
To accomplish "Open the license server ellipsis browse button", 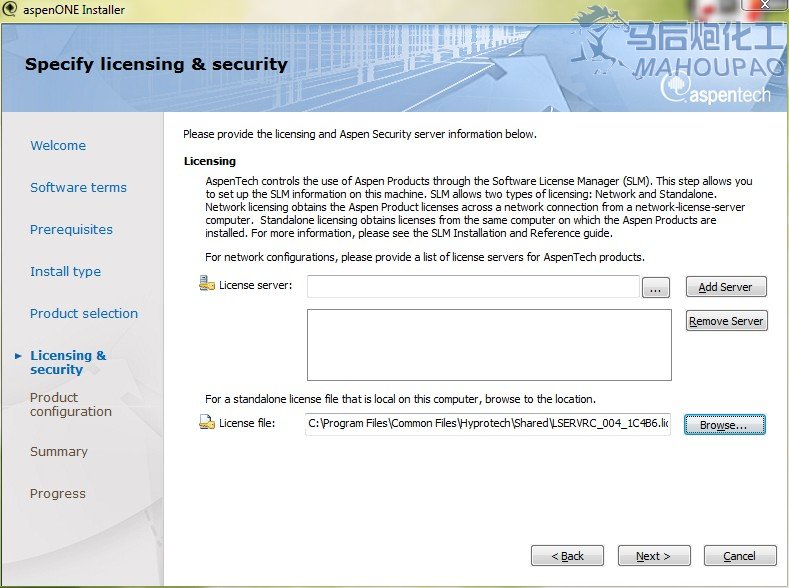I will (655, 287).
